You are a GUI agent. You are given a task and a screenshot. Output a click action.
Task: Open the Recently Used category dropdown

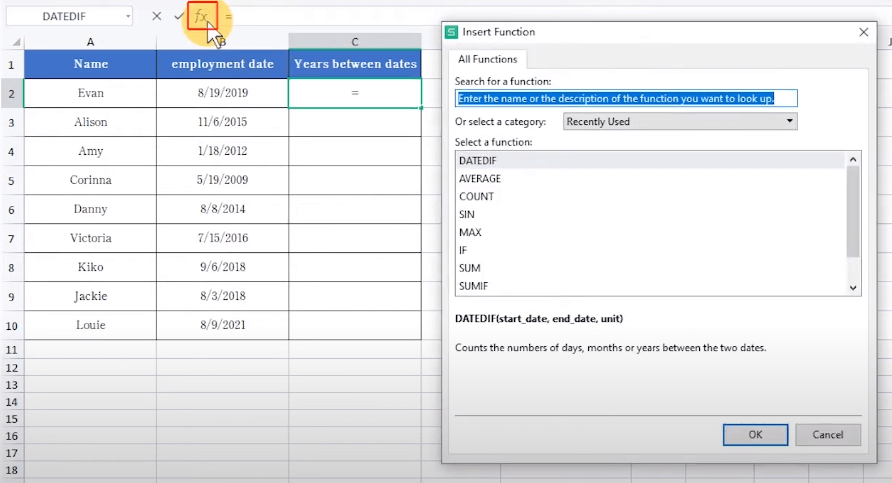pyautogui.click(x=680, y=121)
